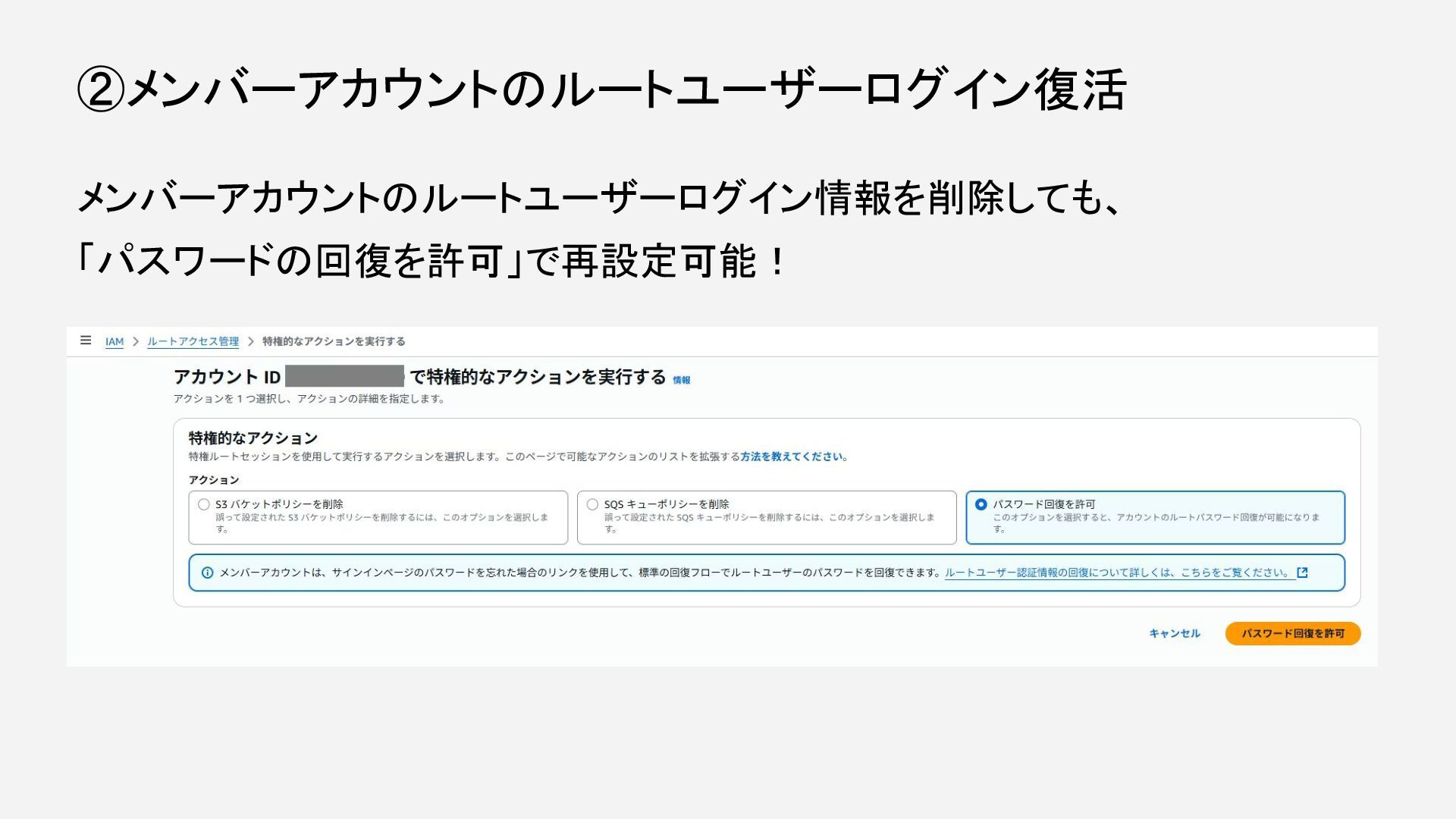1456x819 pixels.
Task: Open the 情報 info link beside heading
Action: coord(681,381)
